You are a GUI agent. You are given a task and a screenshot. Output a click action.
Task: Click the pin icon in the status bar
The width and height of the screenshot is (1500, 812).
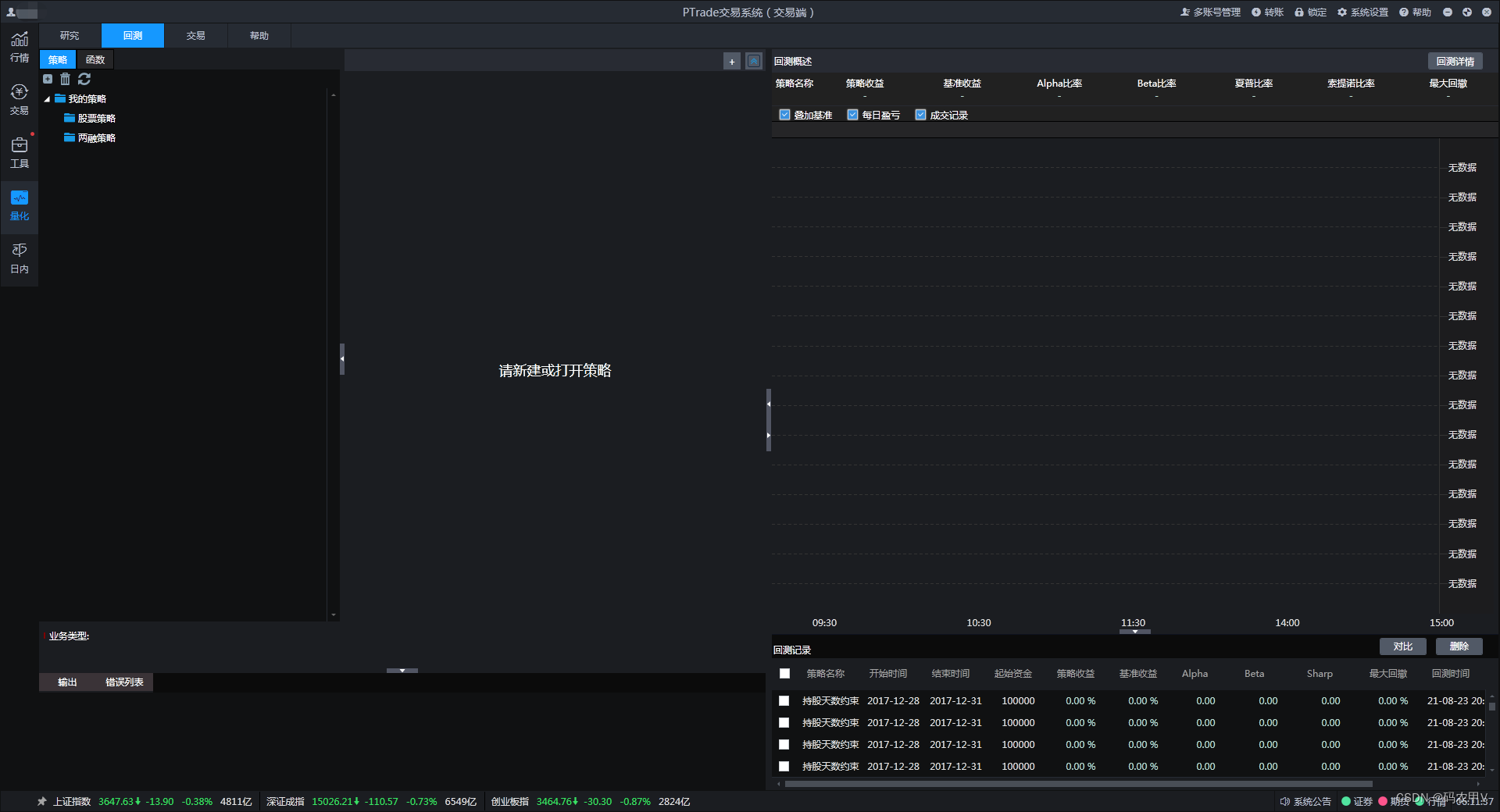coord(42,801)
